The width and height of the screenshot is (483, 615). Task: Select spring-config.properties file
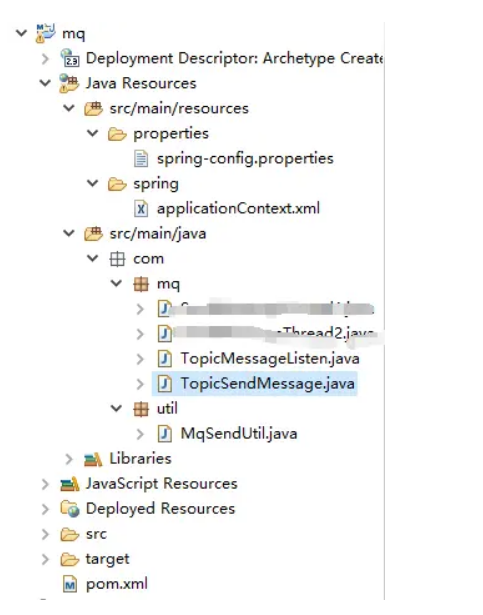coord(234,158)
